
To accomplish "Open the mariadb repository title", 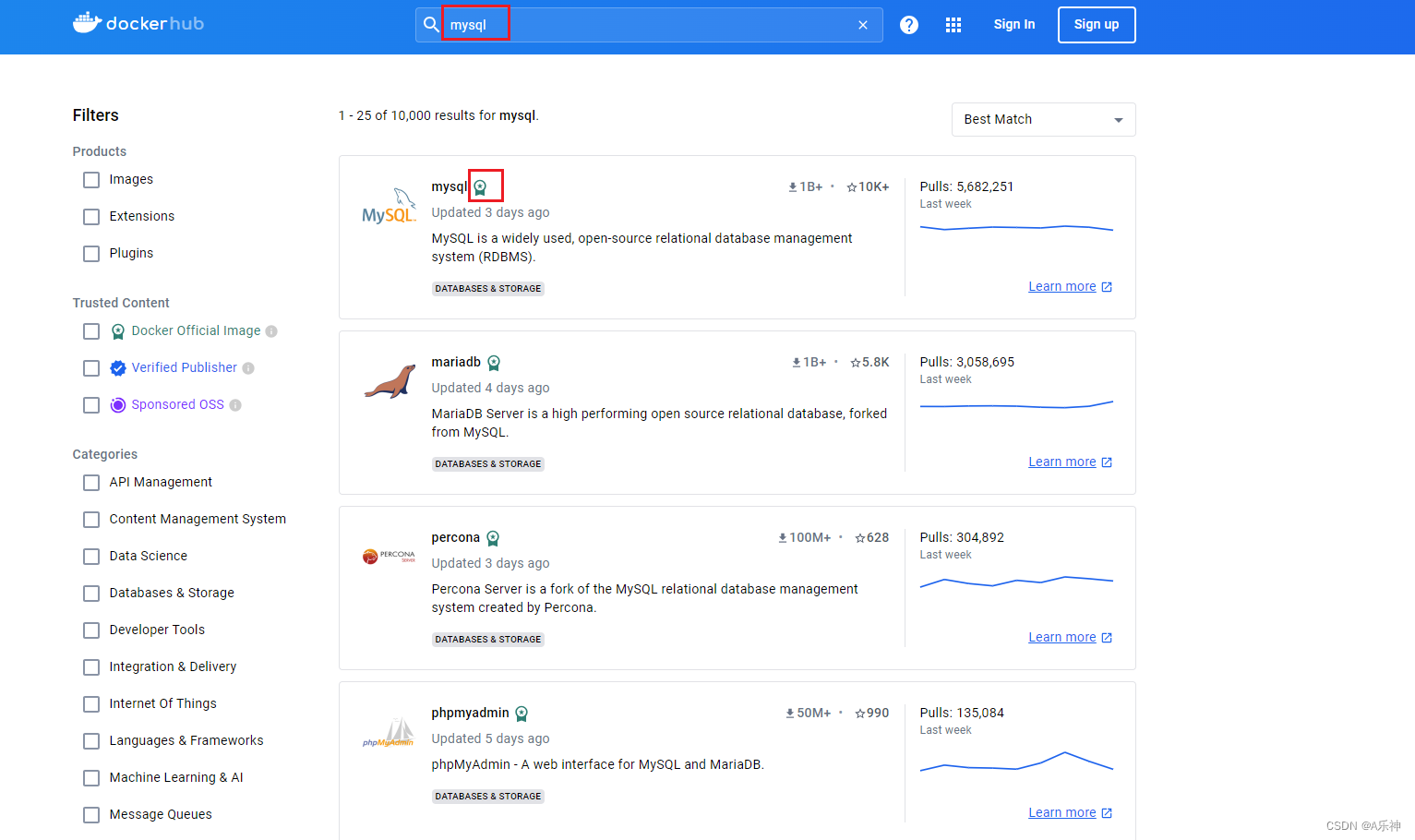I will 456,362.
